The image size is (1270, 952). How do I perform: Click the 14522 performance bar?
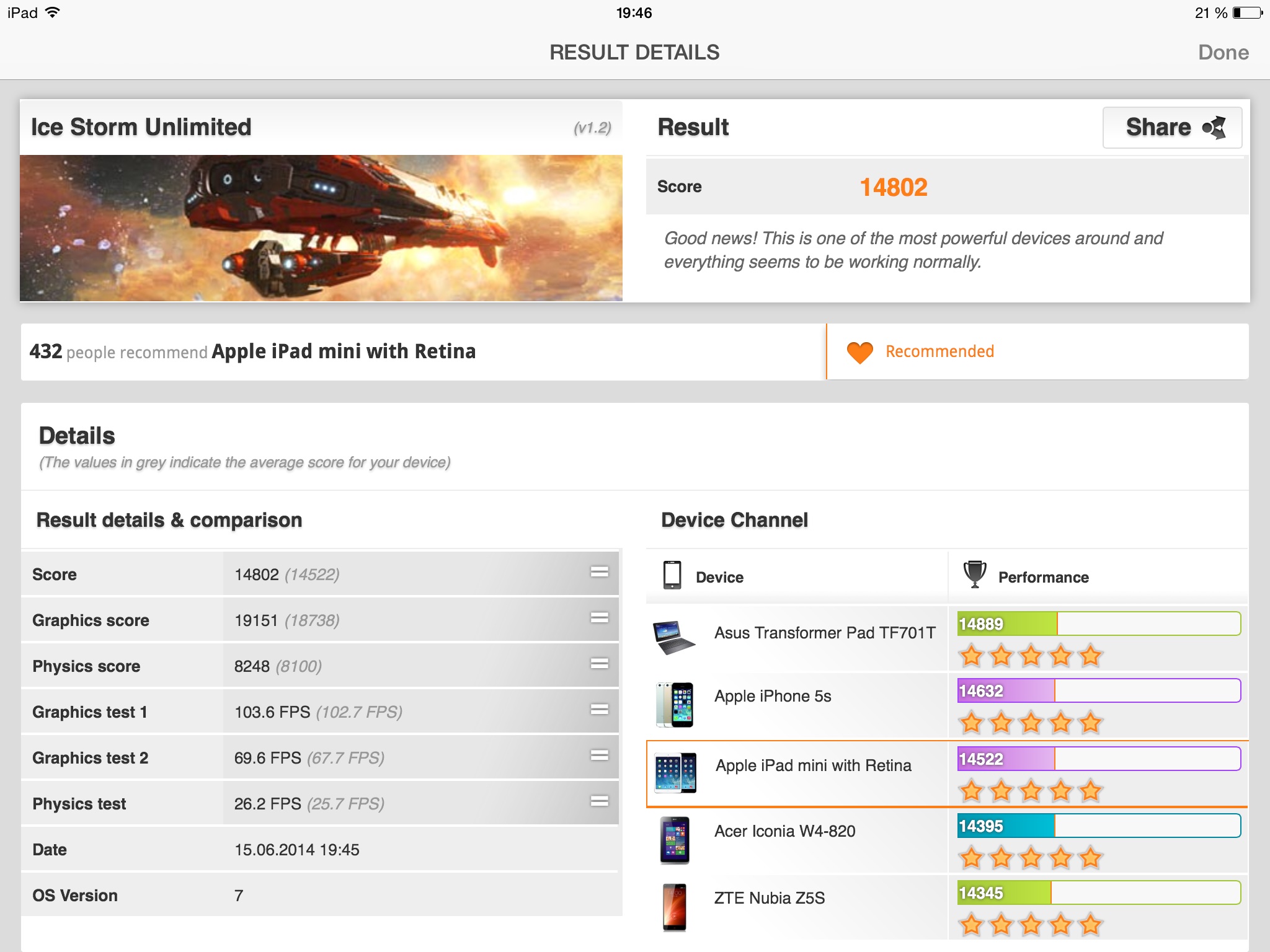tap(1099, 759)
